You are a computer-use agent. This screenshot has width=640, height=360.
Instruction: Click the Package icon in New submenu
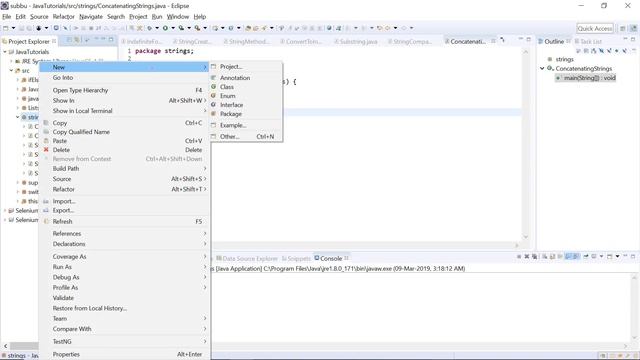coord(213,113)
